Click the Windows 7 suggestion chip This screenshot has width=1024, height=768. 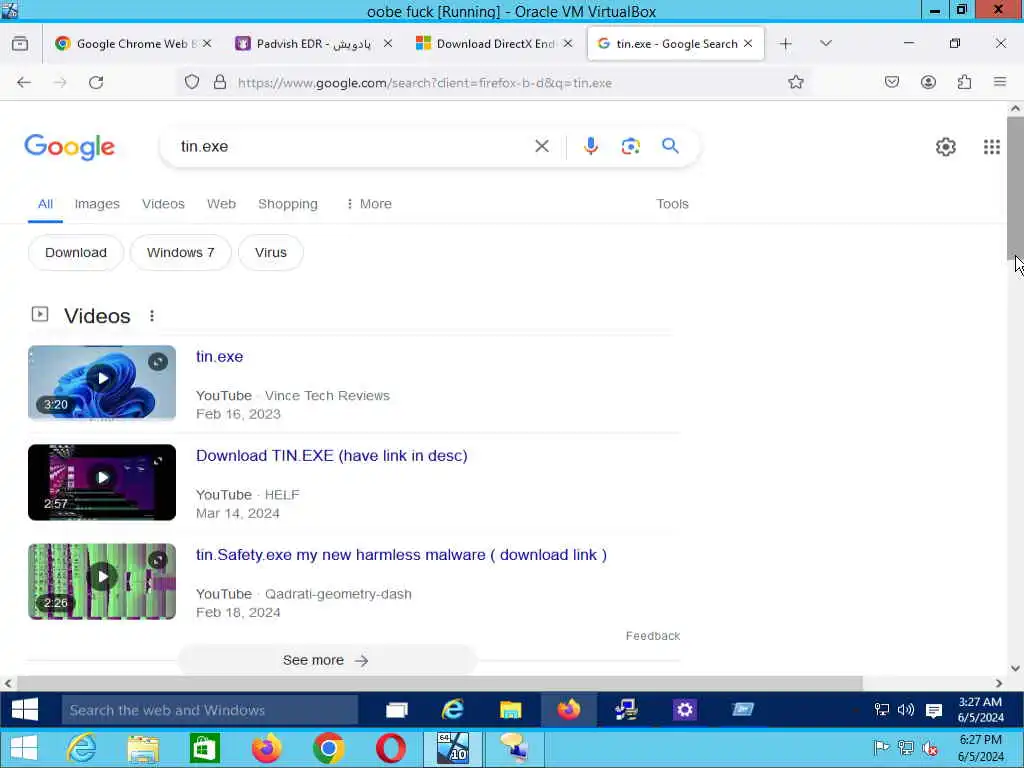pyautogui.click(x=180, y=253)
